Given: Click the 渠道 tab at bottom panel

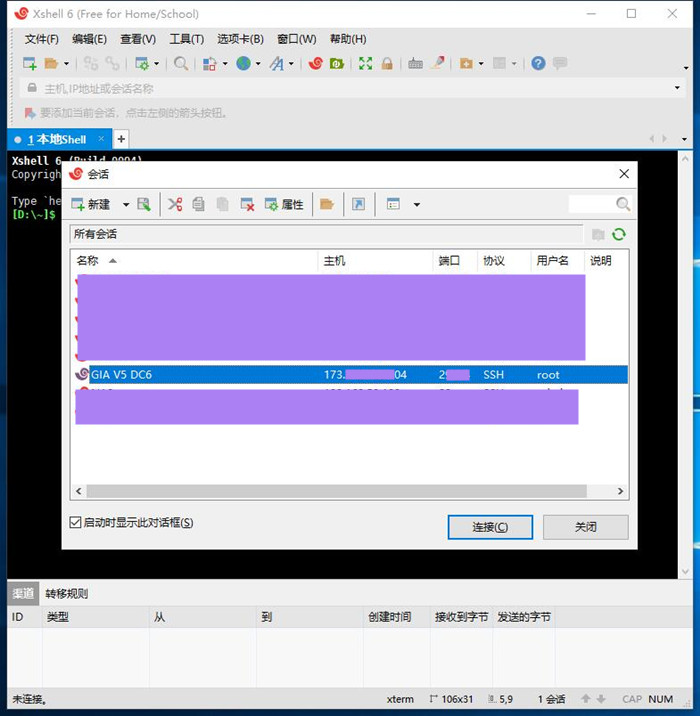Looking at the screenshot, I should point(23,594).
